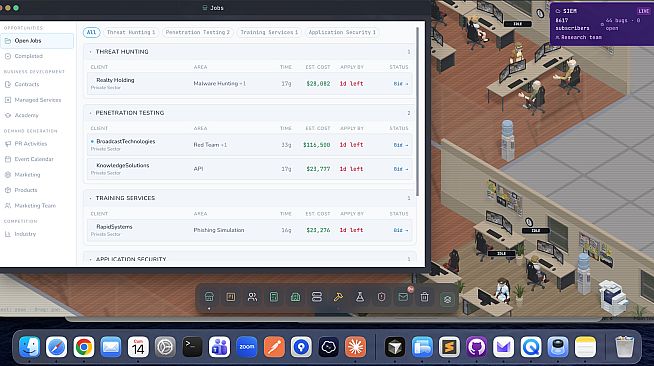Open the Academy sidebar item
The image size is (654, 366).
37,115
